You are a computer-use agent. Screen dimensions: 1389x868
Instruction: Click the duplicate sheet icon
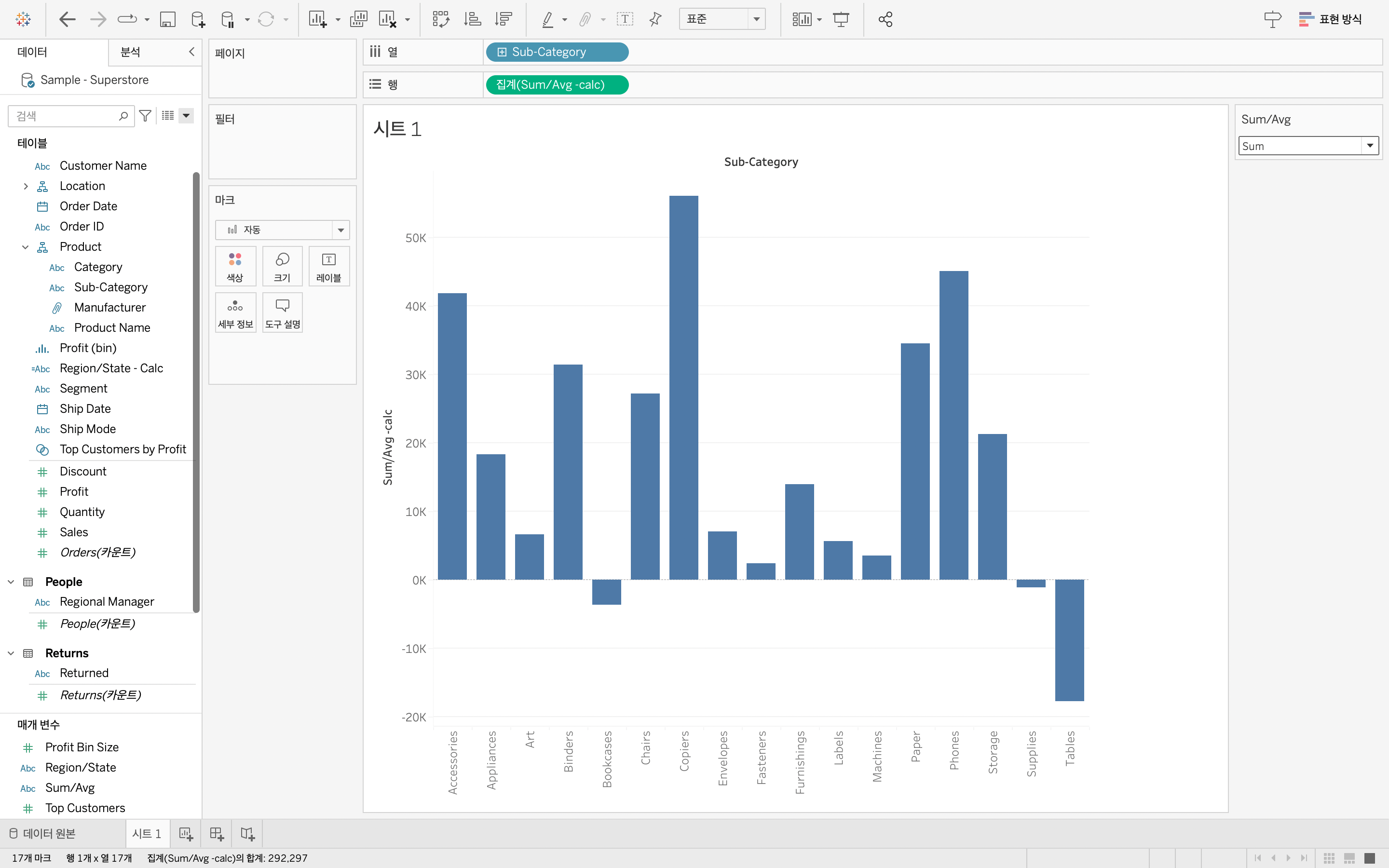(x=359, y=19)
